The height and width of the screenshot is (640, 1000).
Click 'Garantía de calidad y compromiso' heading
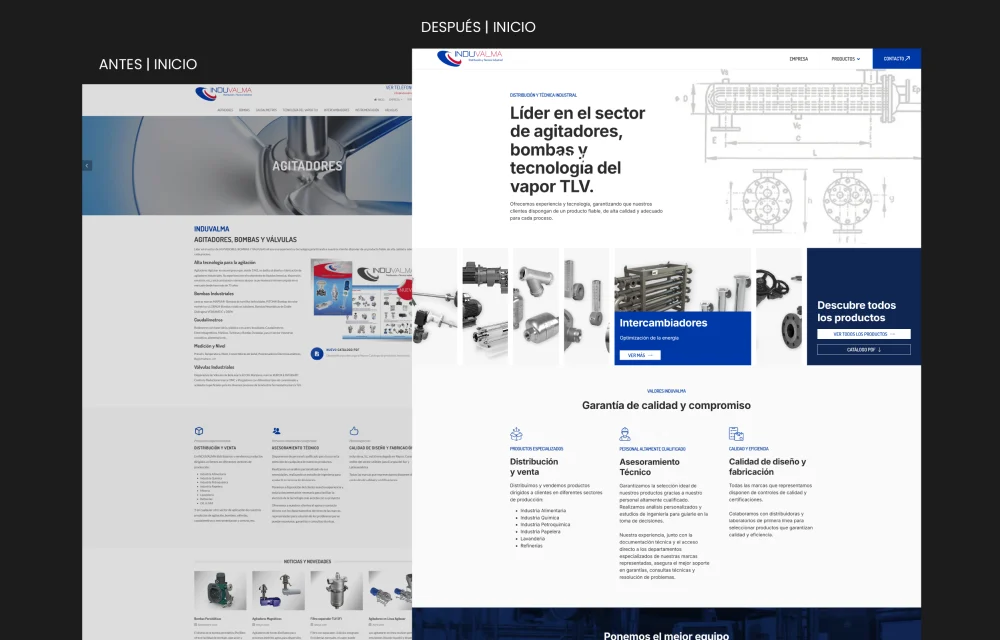666,405
